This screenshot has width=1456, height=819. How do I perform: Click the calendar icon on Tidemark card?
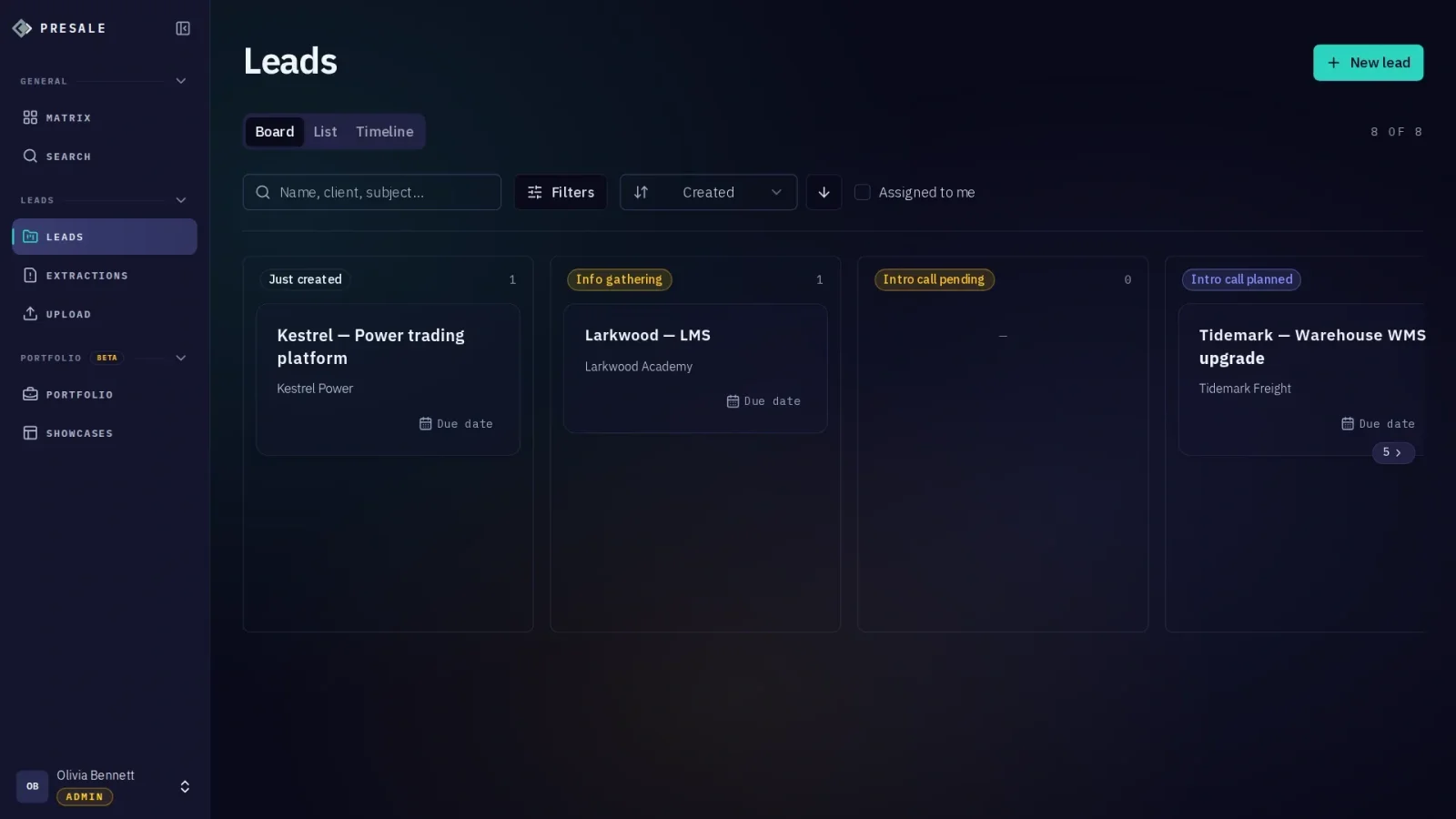(1348, 424)
